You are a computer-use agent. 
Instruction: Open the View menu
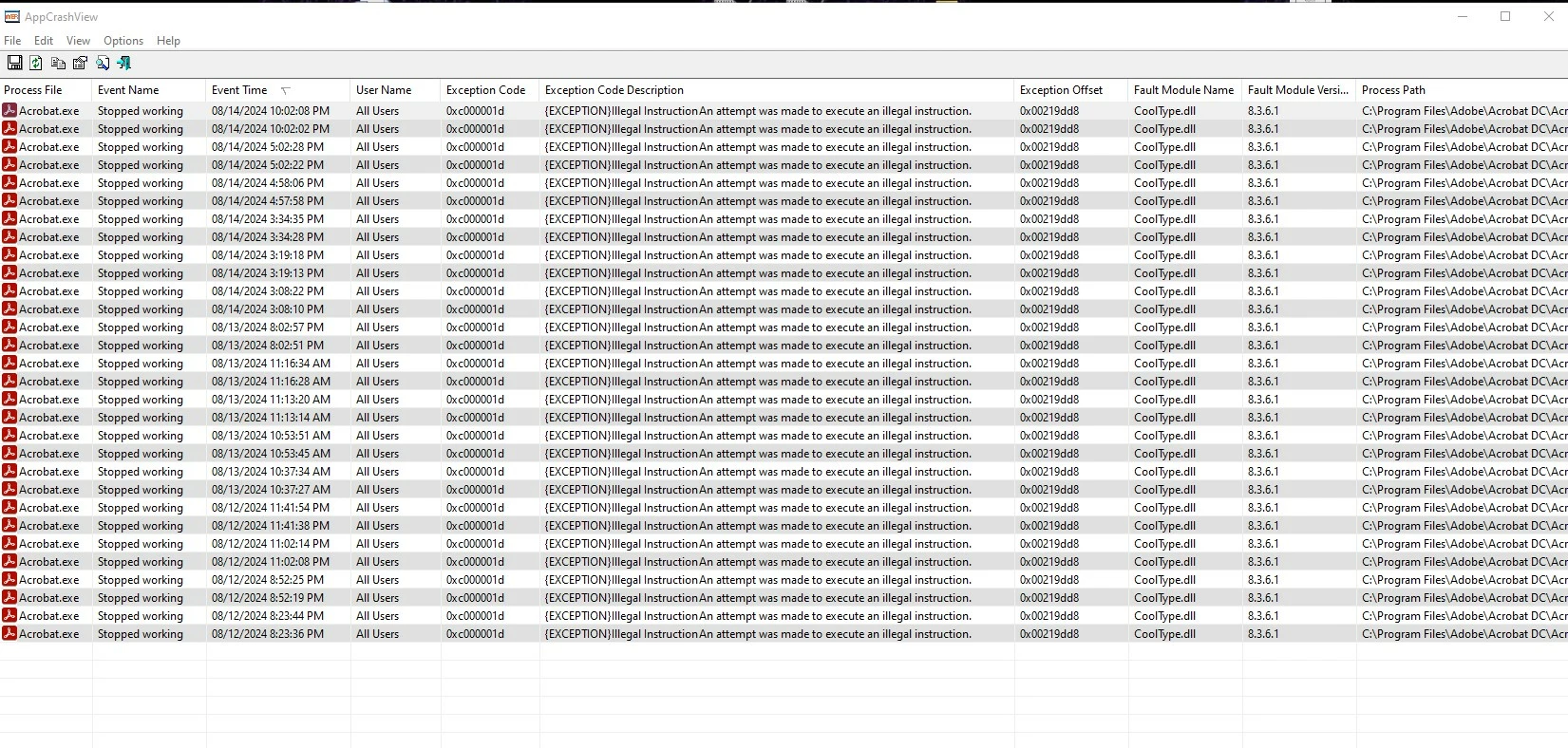[x=78, y=41]
